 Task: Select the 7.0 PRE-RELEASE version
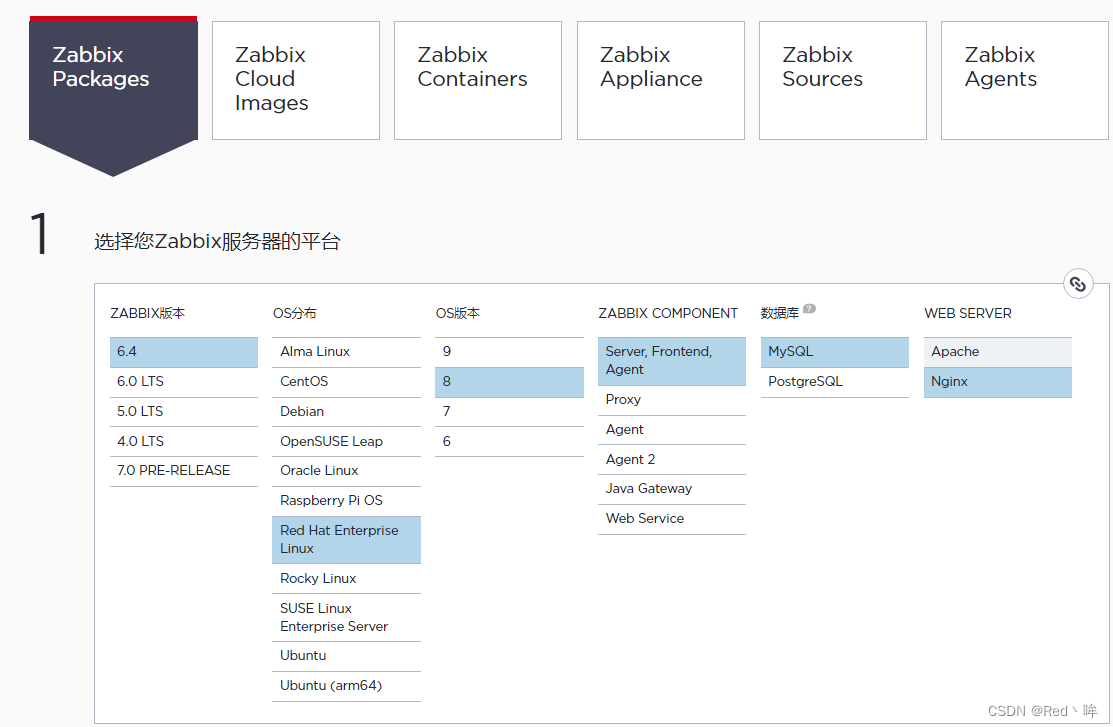point(184,470)
